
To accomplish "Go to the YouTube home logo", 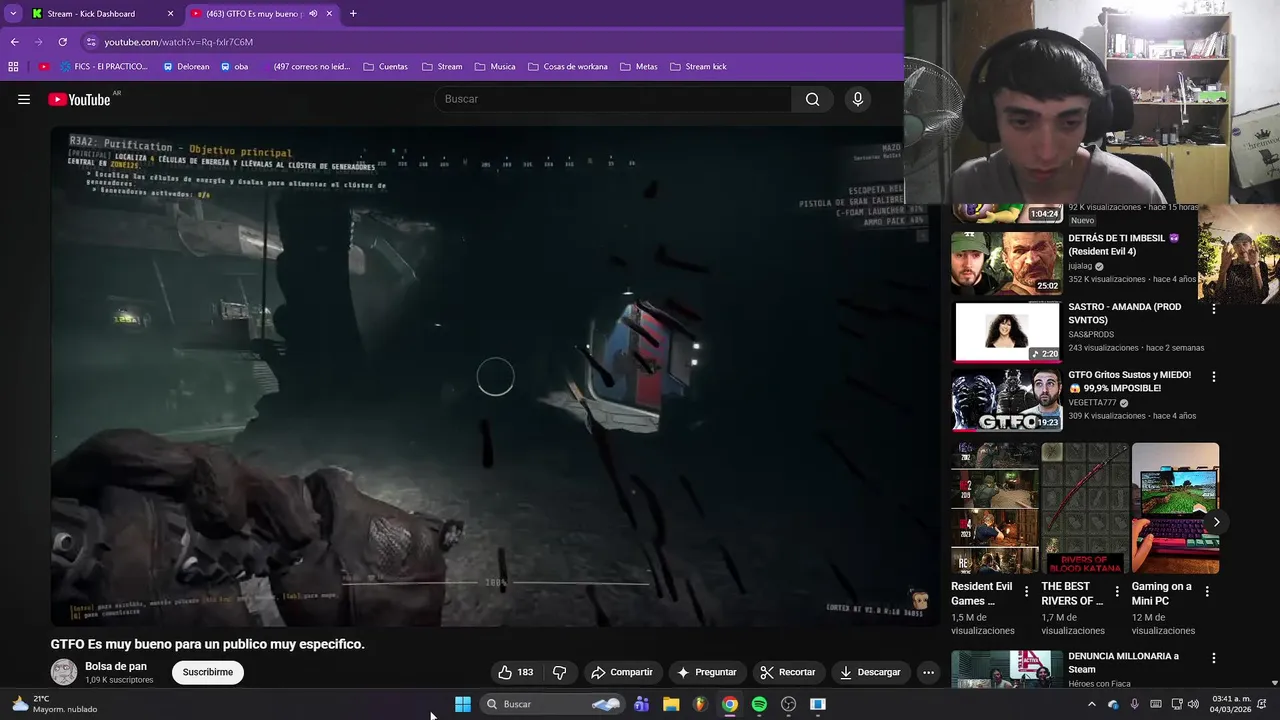I will click(79, 99).
